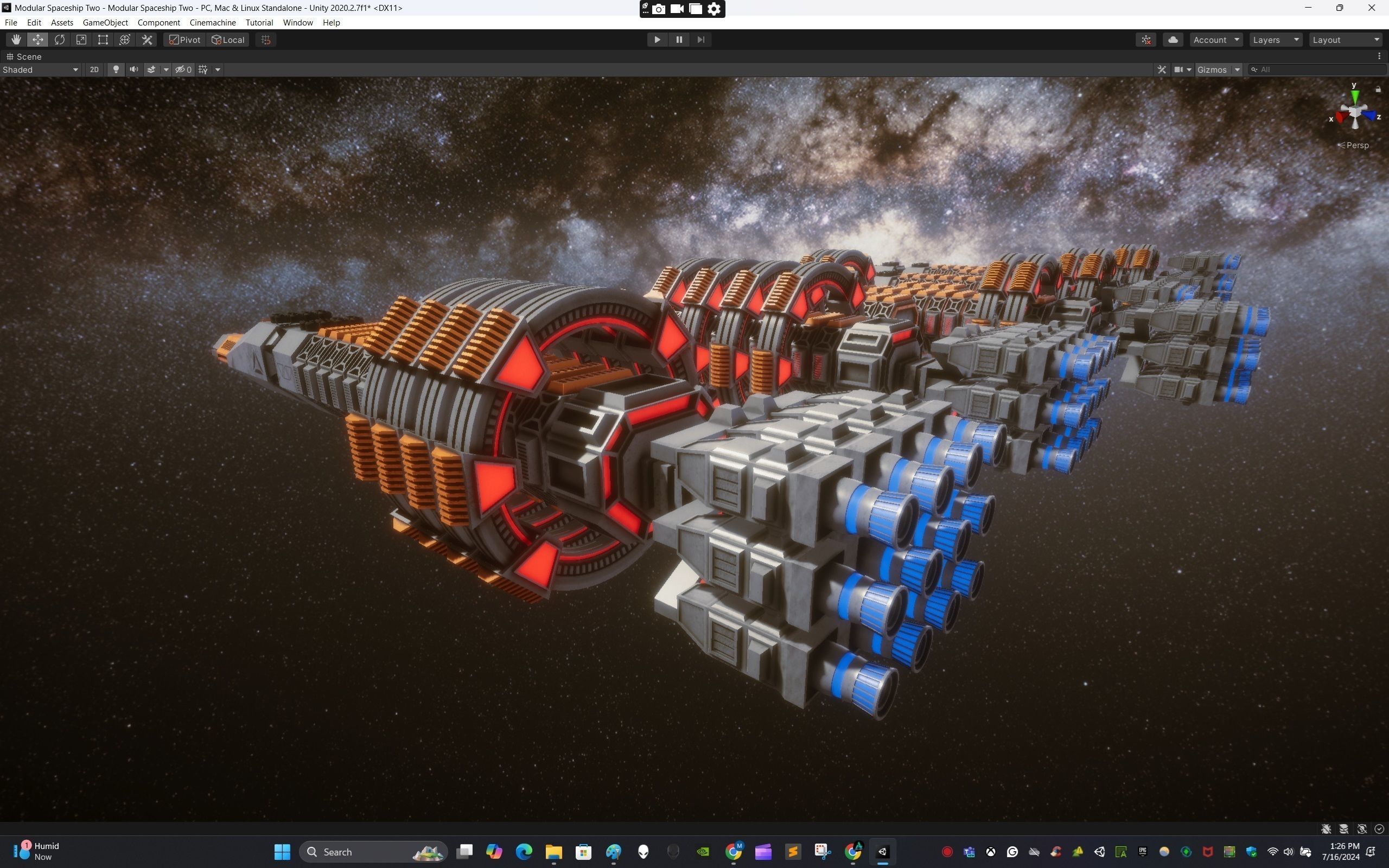Open Epic Games tray icon
This screenshot has height=868, width=1389.
pyautogui.click(x=1143, y=852)
